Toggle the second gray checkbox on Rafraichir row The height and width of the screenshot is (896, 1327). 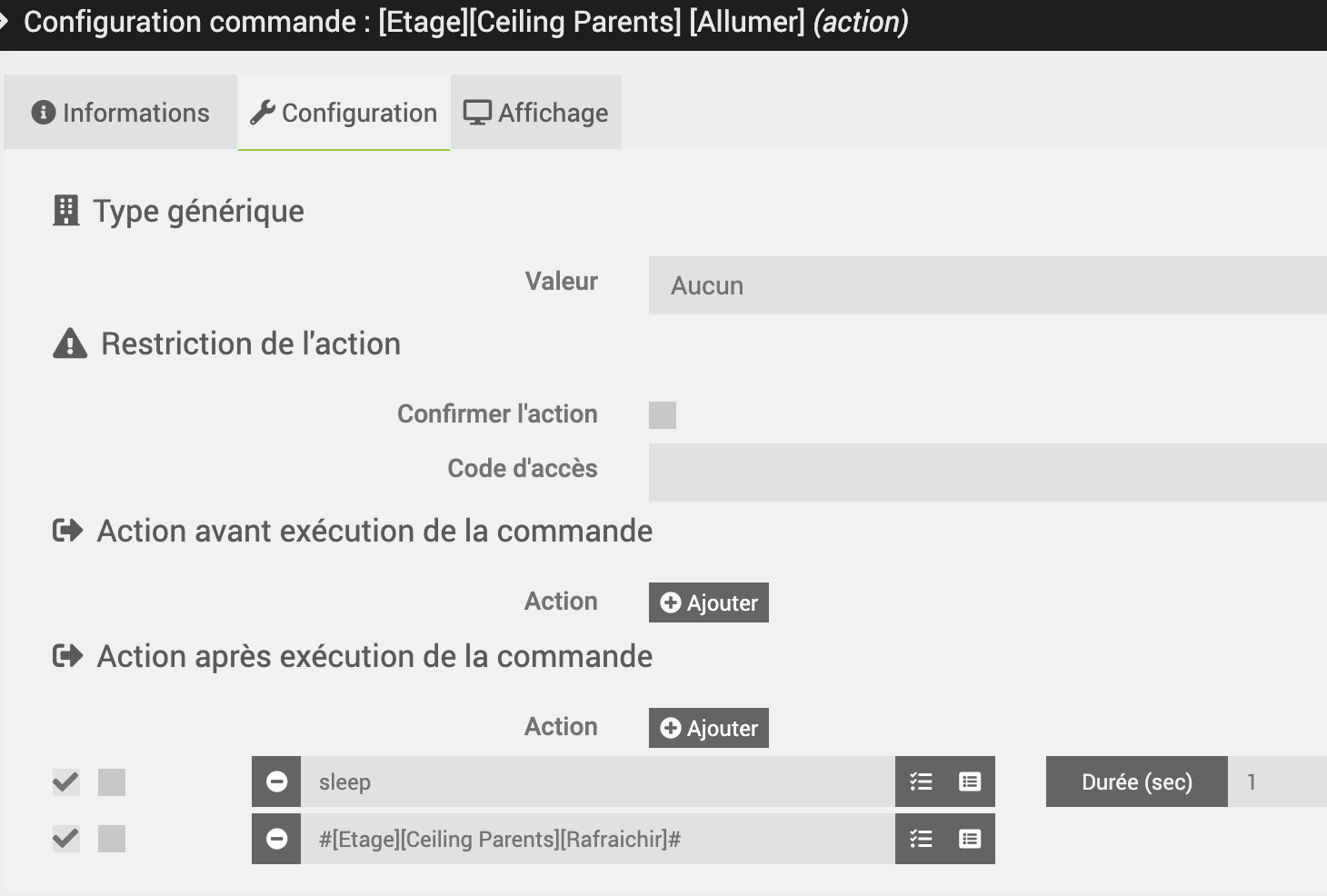click(112, 839)
